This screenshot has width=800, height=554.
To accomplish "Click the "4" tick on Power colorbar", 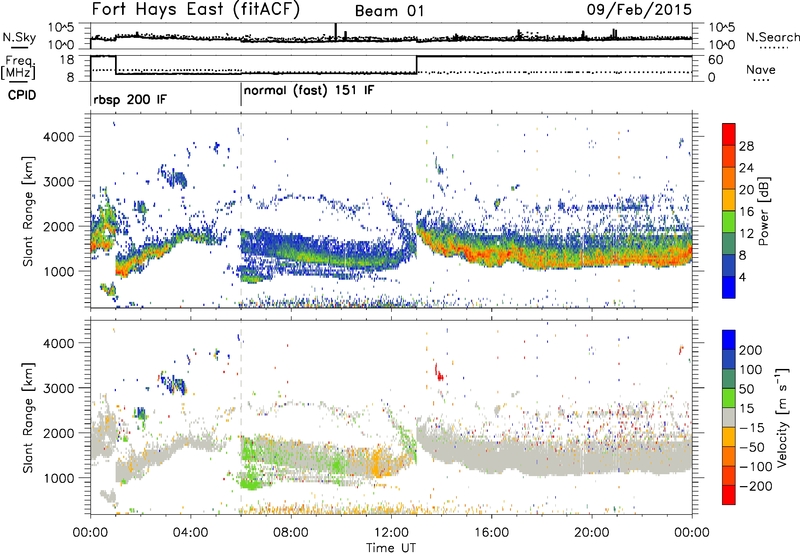I will (743, 276).
